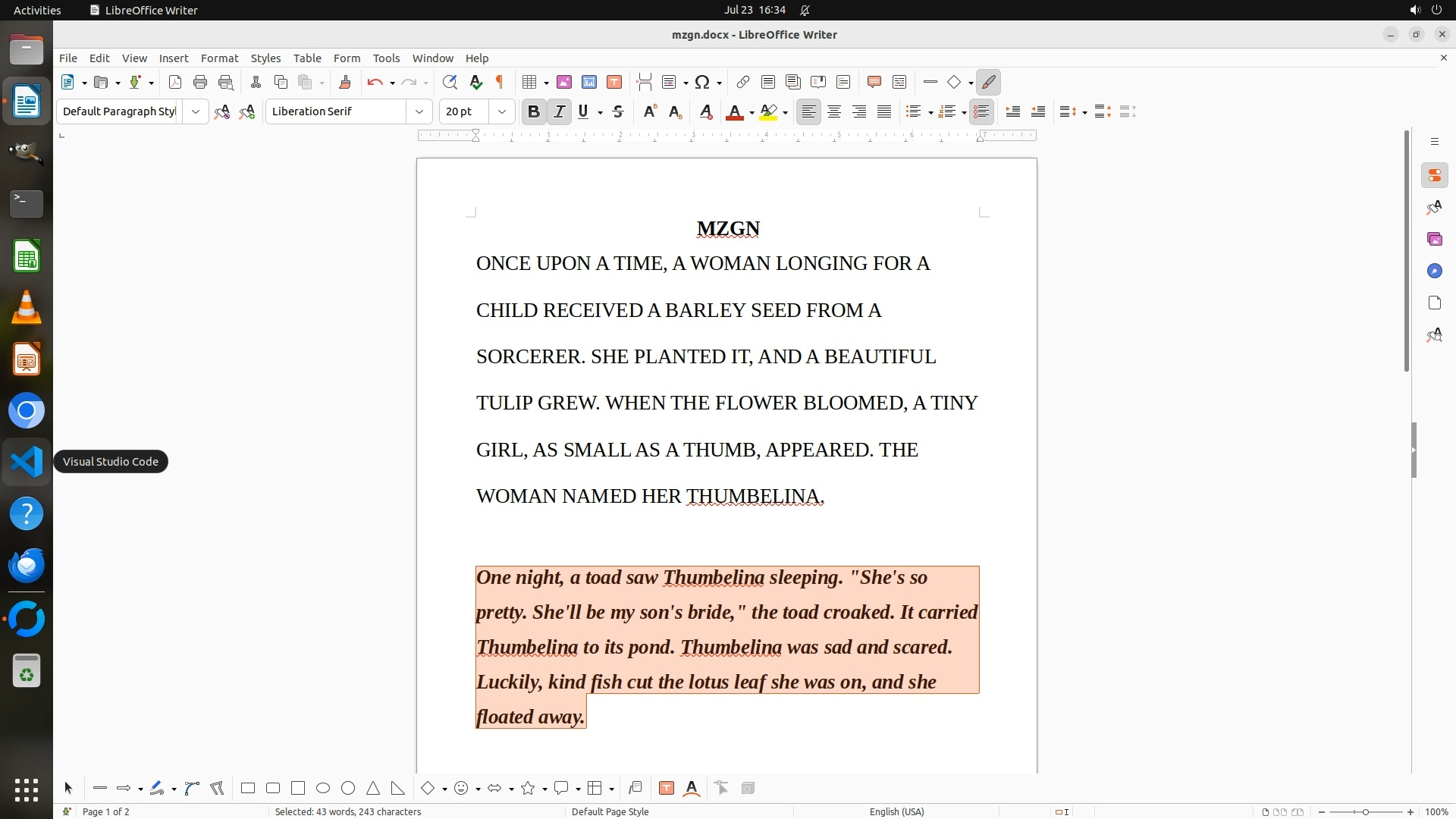1456x819 pixels.
Task: Click Default Page Style in status bar
Action: coord(610,811)
